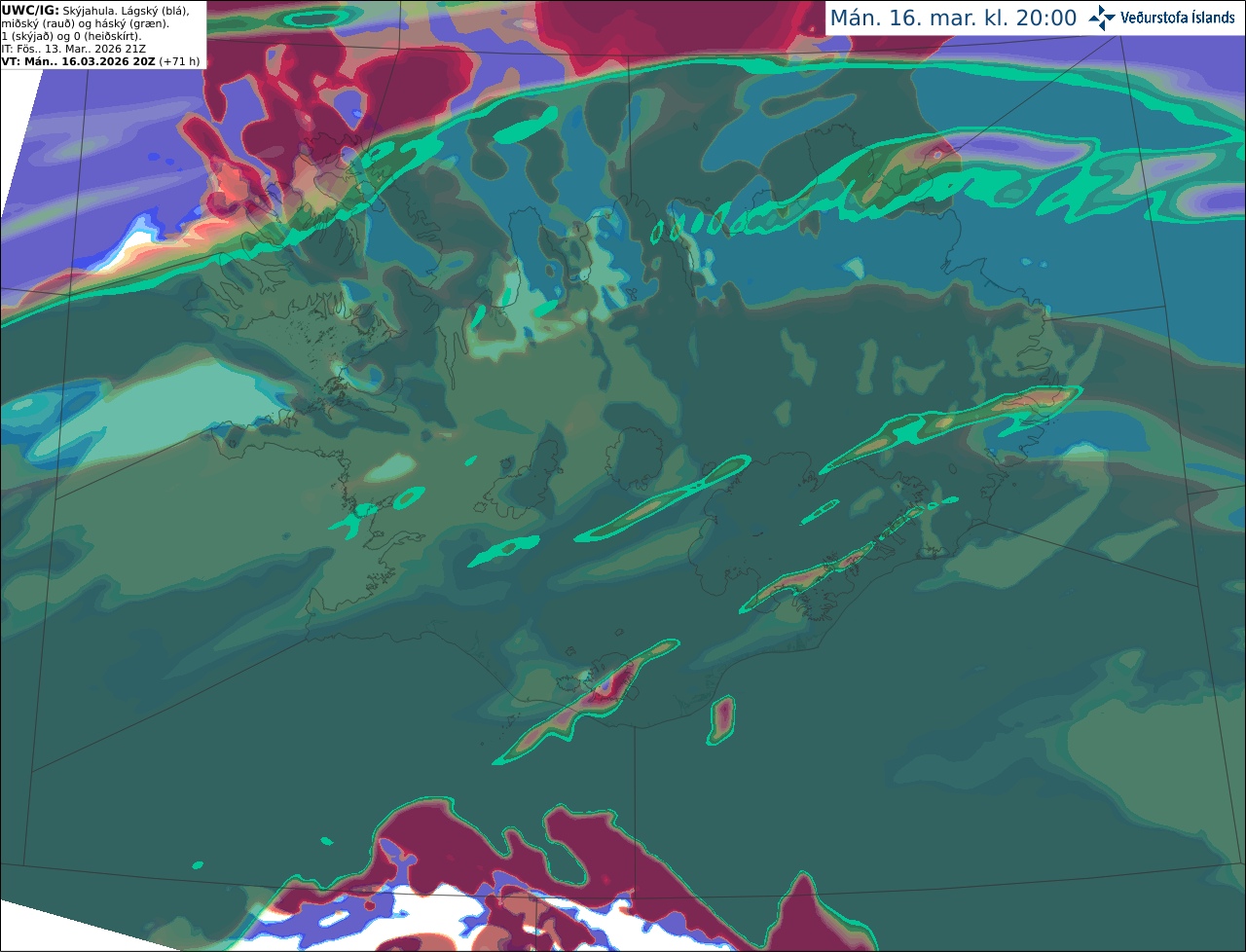
Task: Click the Veðurstofa Íslands logo symbol
Action: [x=1102, y=18]
